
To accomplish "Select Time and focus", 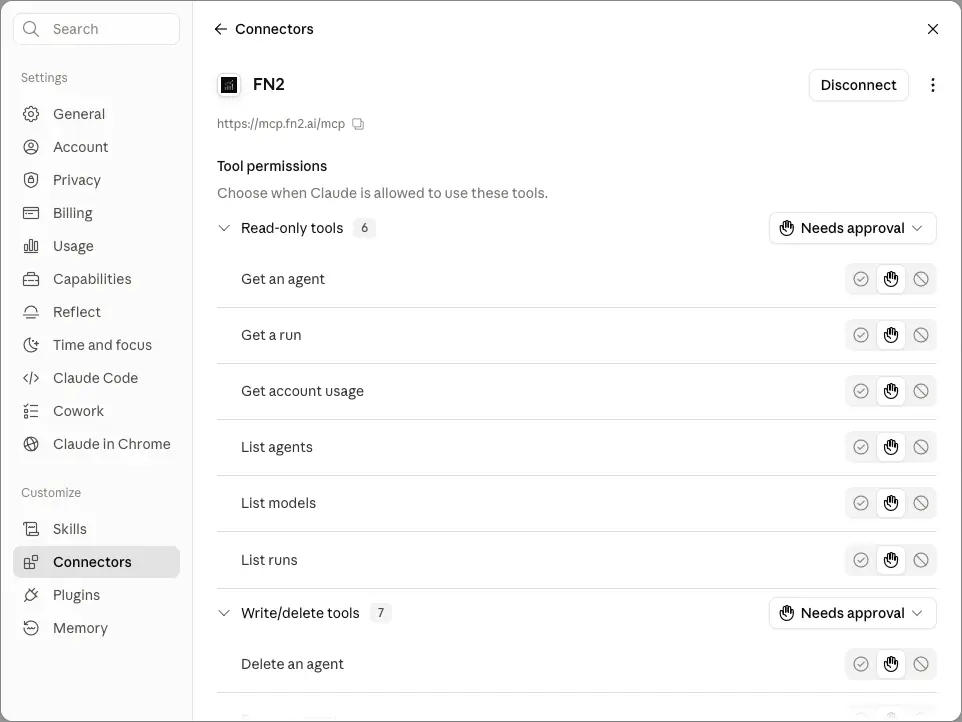I will coord(96,345).
